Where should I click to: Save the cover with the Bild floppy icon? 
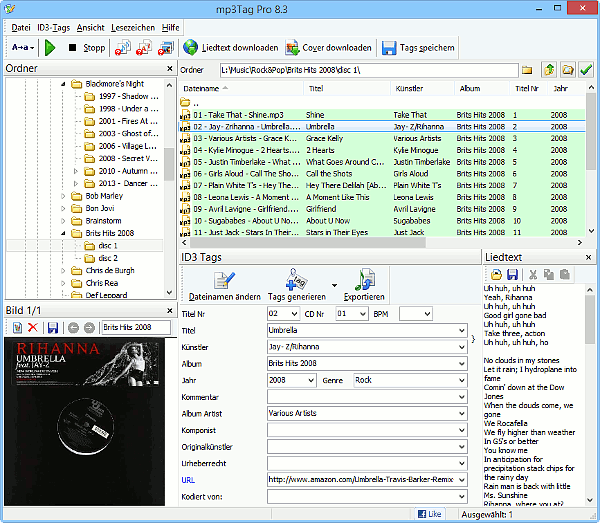point(53,327)
